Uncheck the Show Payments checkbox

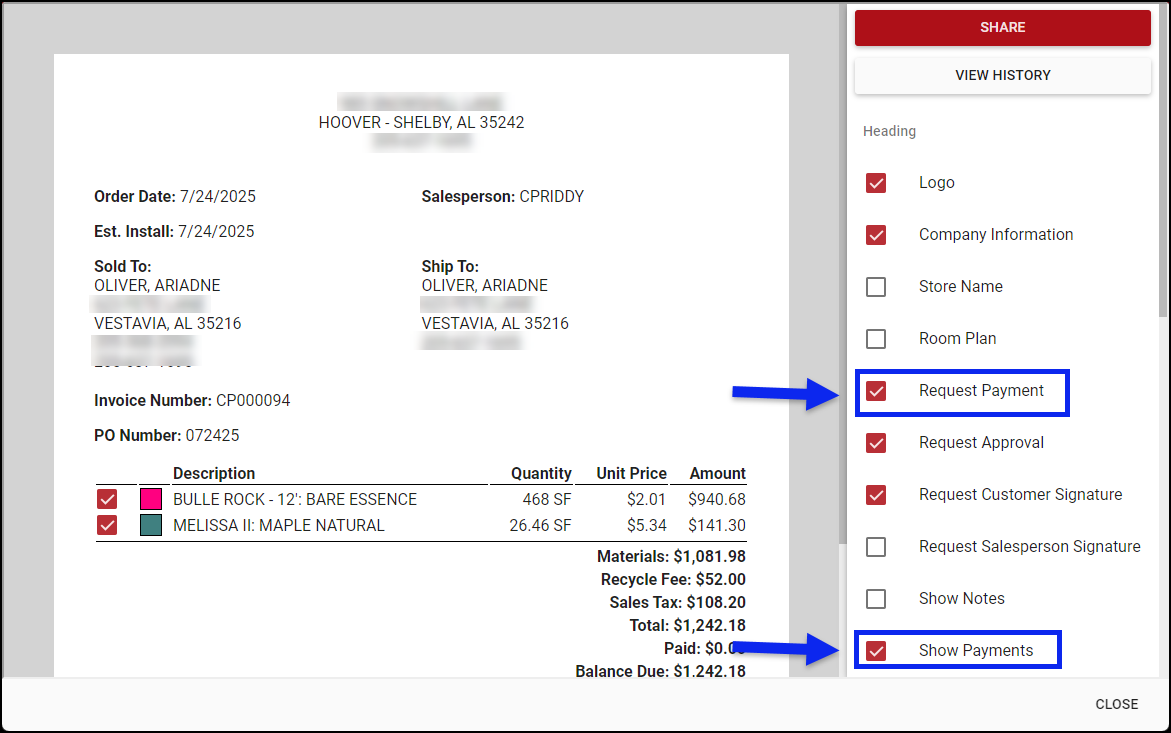coord(876,651)
